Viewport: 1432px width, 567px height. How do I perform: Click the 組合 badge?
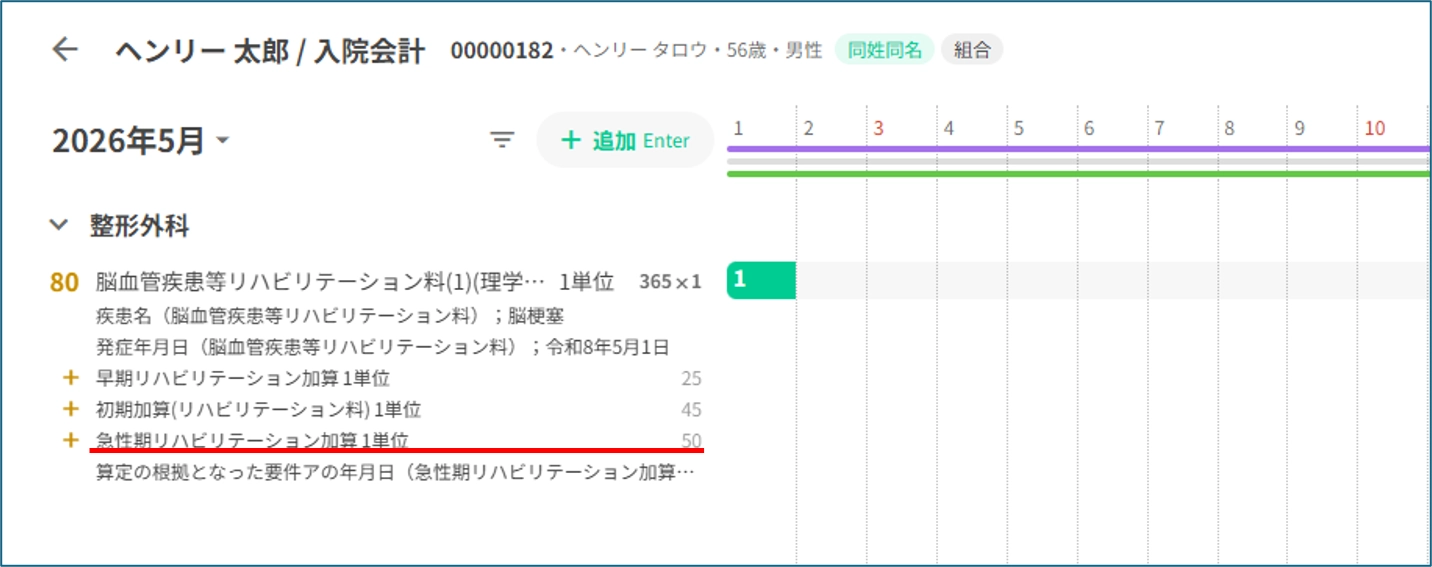tap(972, 49)
